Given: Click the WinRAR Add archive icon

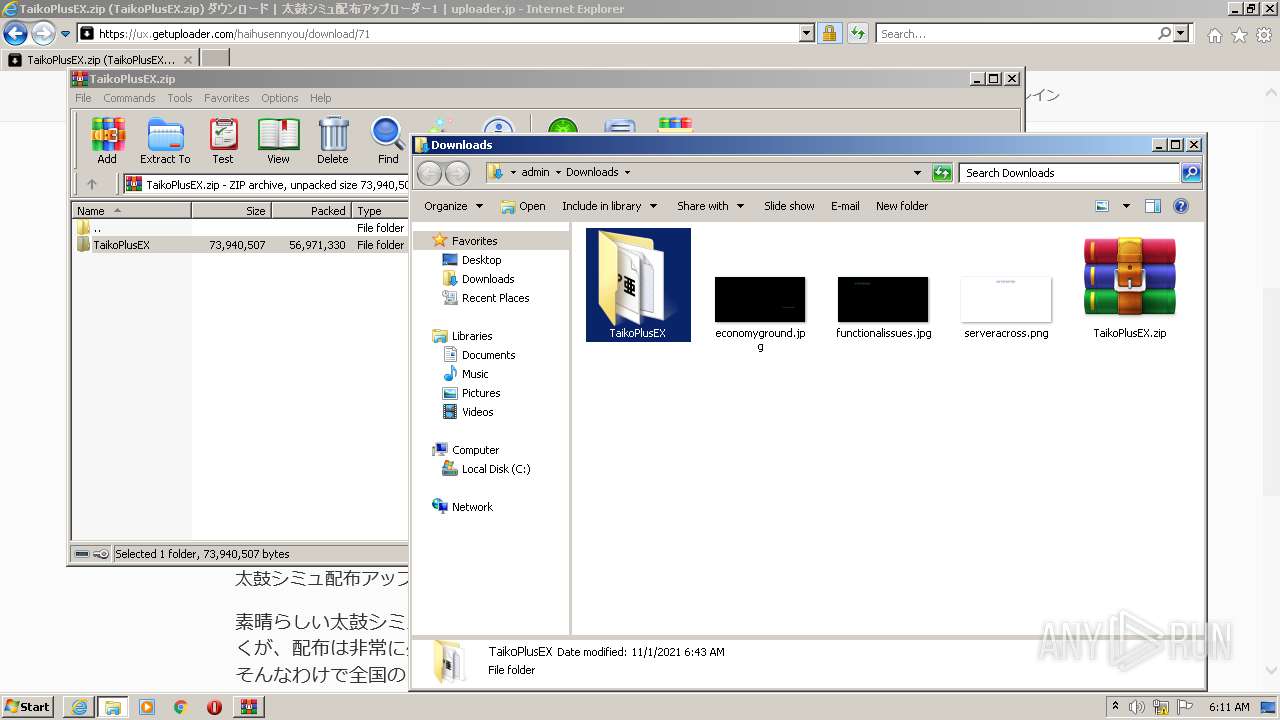Looking at the screenshot, I should click(107, 140).
